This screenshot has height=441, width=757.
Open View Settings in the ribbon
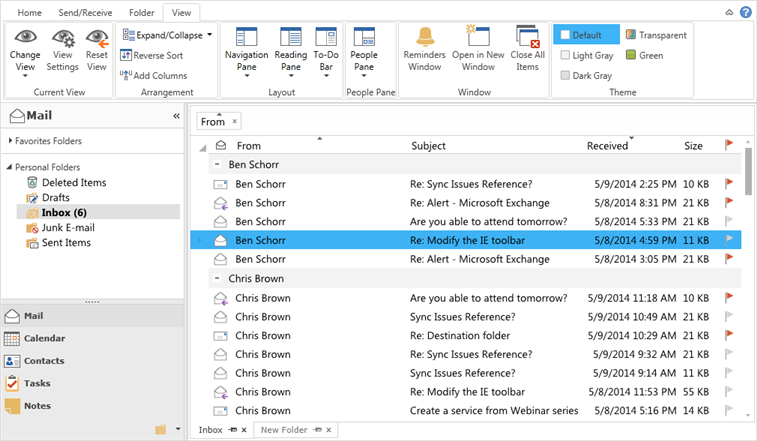click(x=62, y=40)
